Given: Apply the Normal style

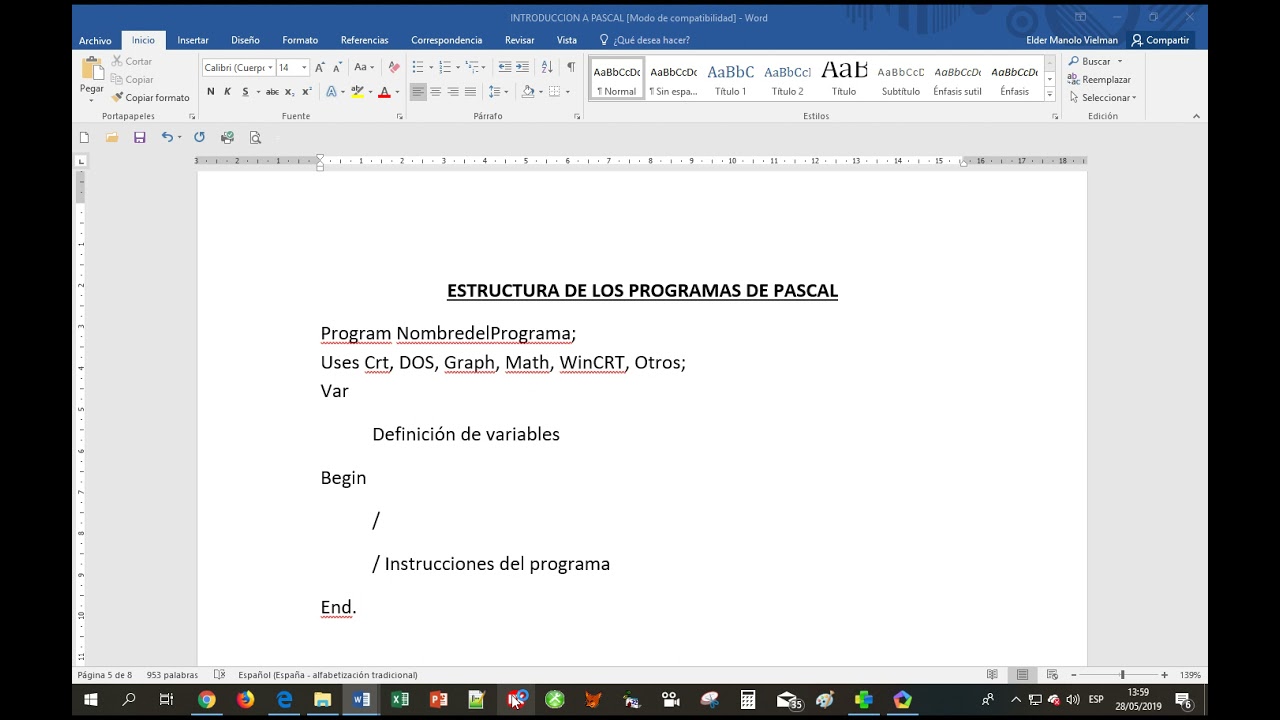Looking at the screenshot, I should 617,79.
